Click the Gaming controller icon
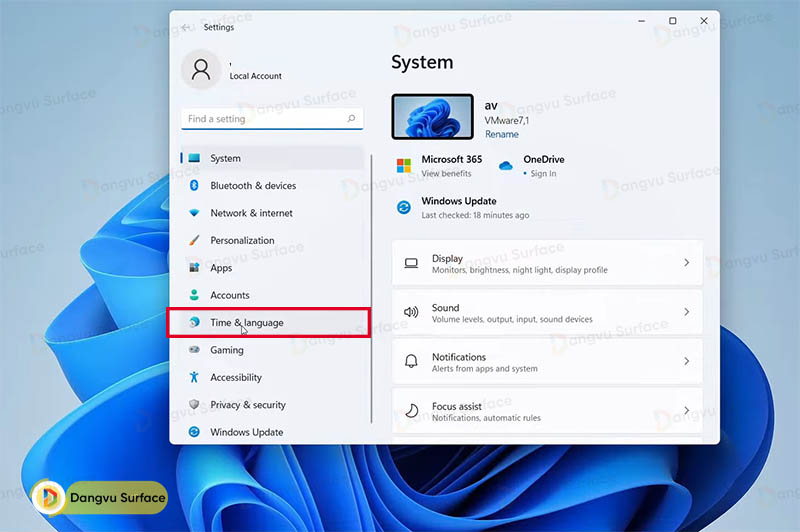800x532 pixels. pyautogui.click(x=194, y=349)
